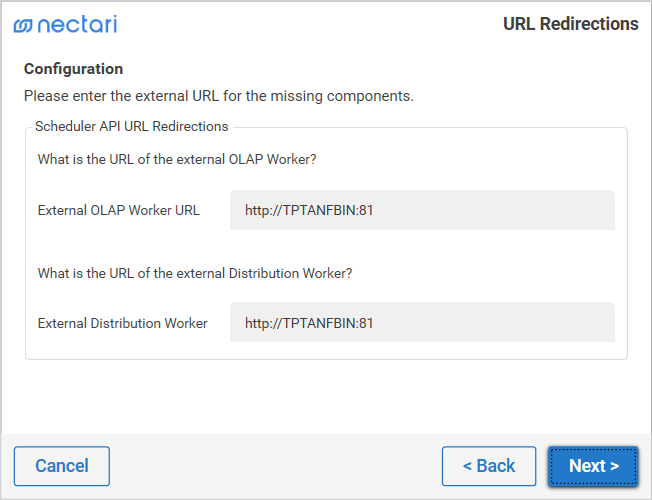Image resolution: width=652 pixels, height=500 pixels.
Task: Click the external OLAP Worker question text
Action: pos(177,159)
